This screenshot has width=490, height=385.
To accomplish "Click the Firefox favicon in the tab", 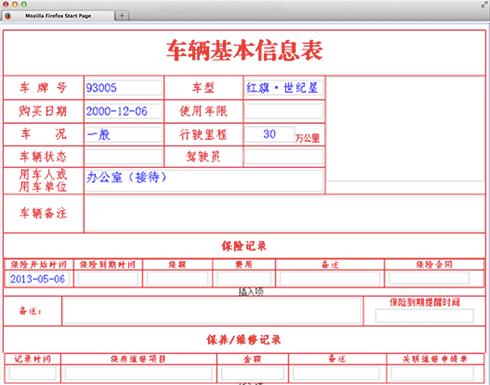I will pos(8,16).
